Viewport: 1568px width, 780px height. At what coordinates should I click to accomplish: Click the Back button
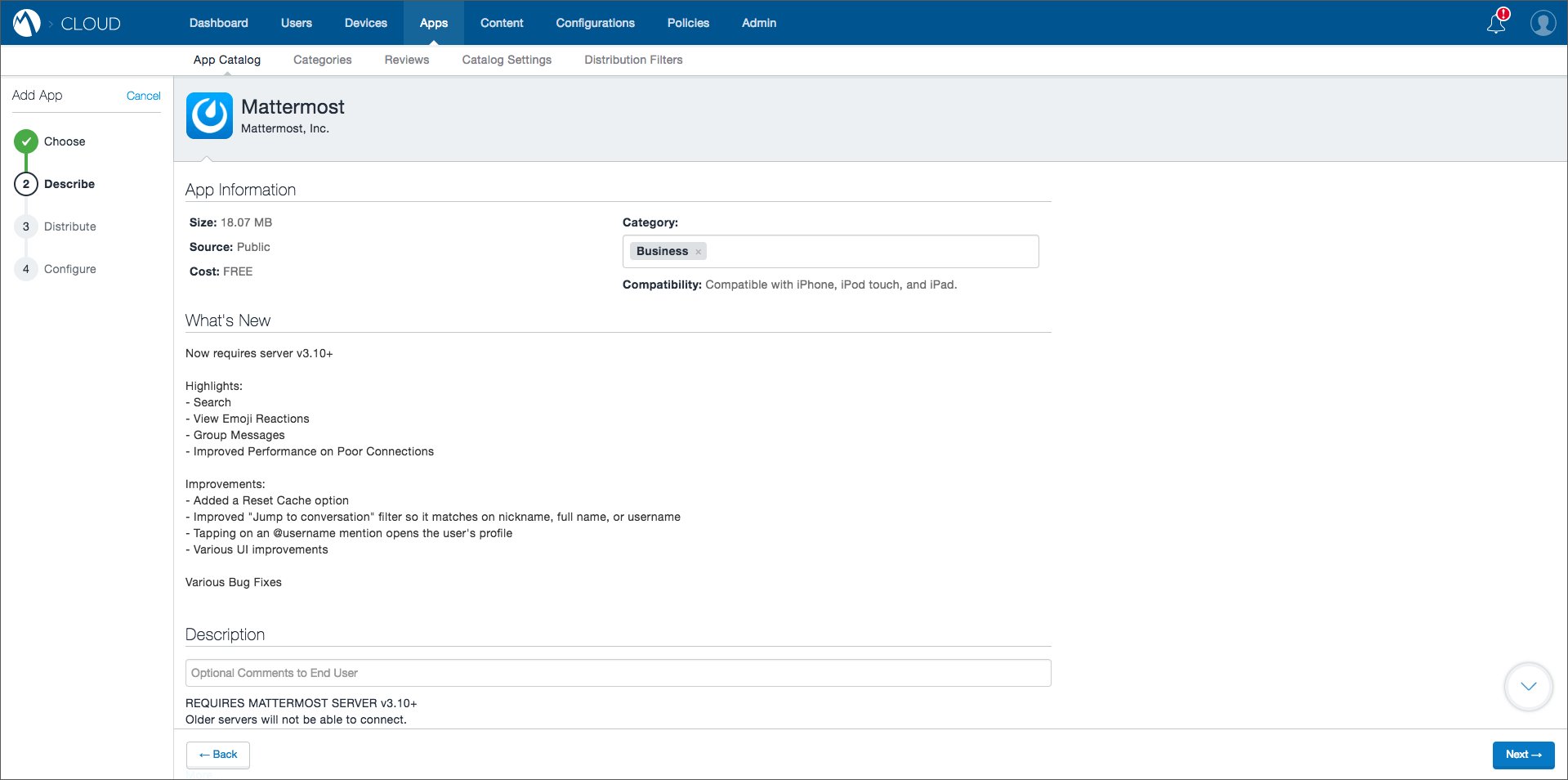tap(218, 755)
